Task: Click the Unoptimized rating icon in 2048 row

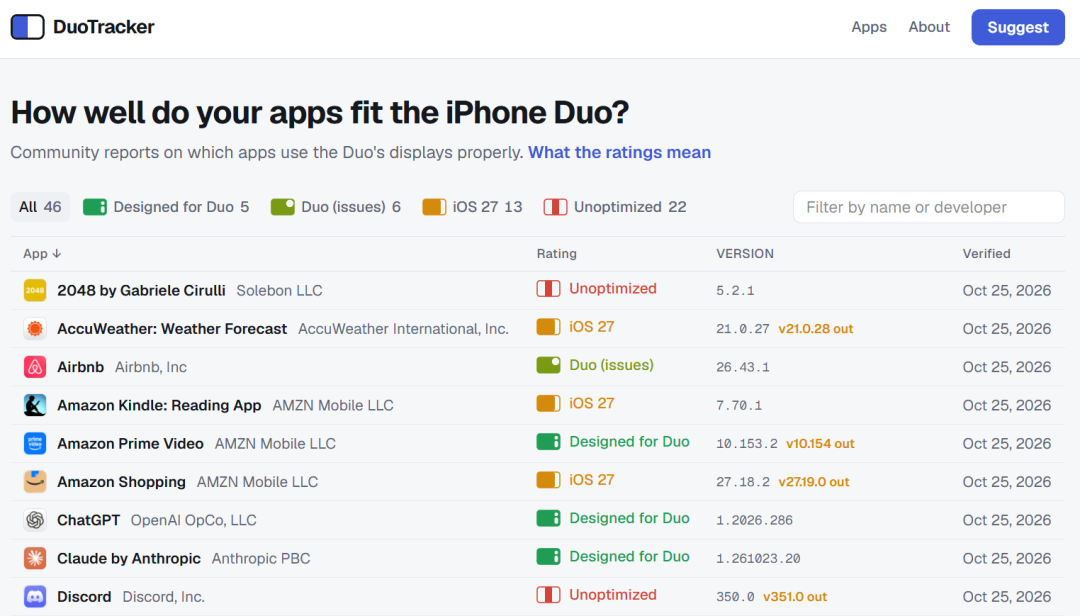Action: (x=548, y=289)
